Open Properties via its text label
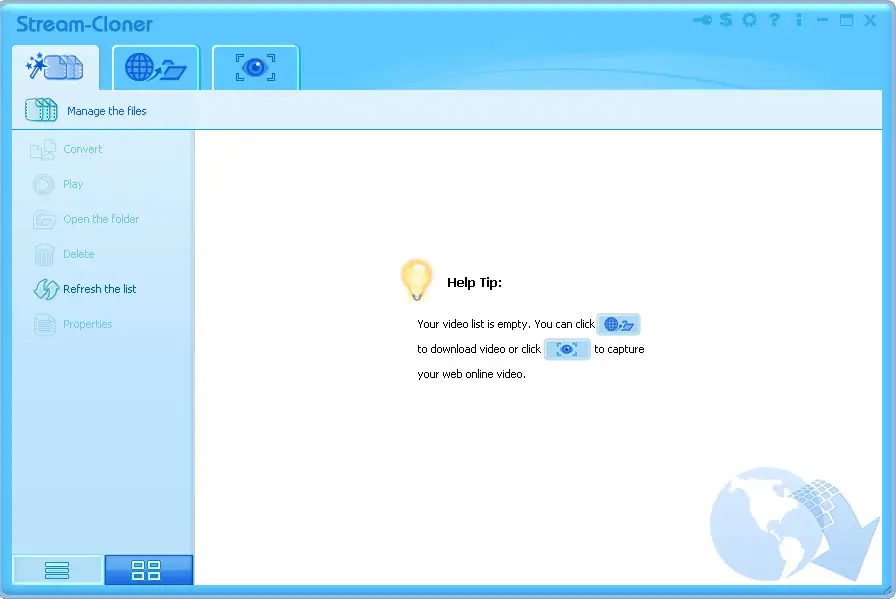Image resolution: width=896 pixels, height=599 pixels. [87, 324]
